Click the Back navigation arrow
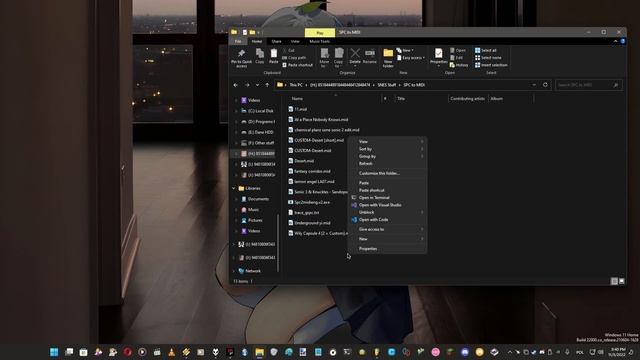 coord(236,85)
